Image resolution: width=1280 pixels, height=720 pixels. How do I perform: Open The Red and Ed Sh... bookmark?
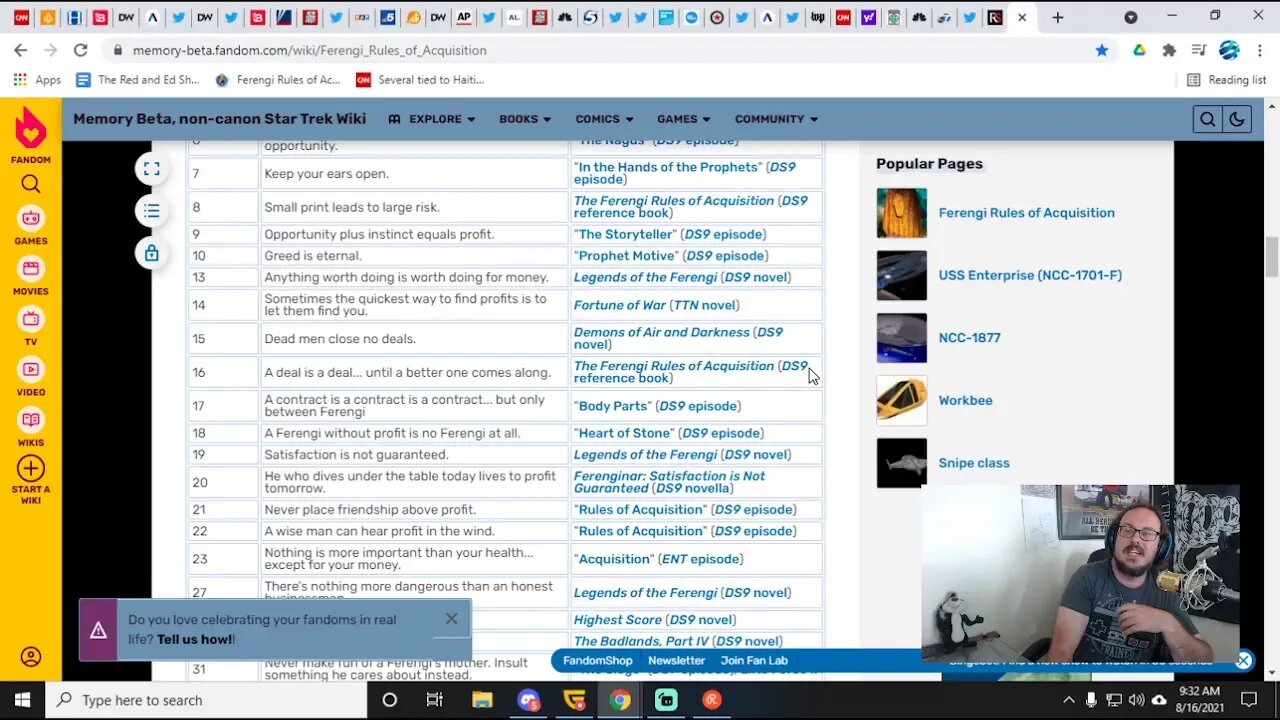[138, 80]
